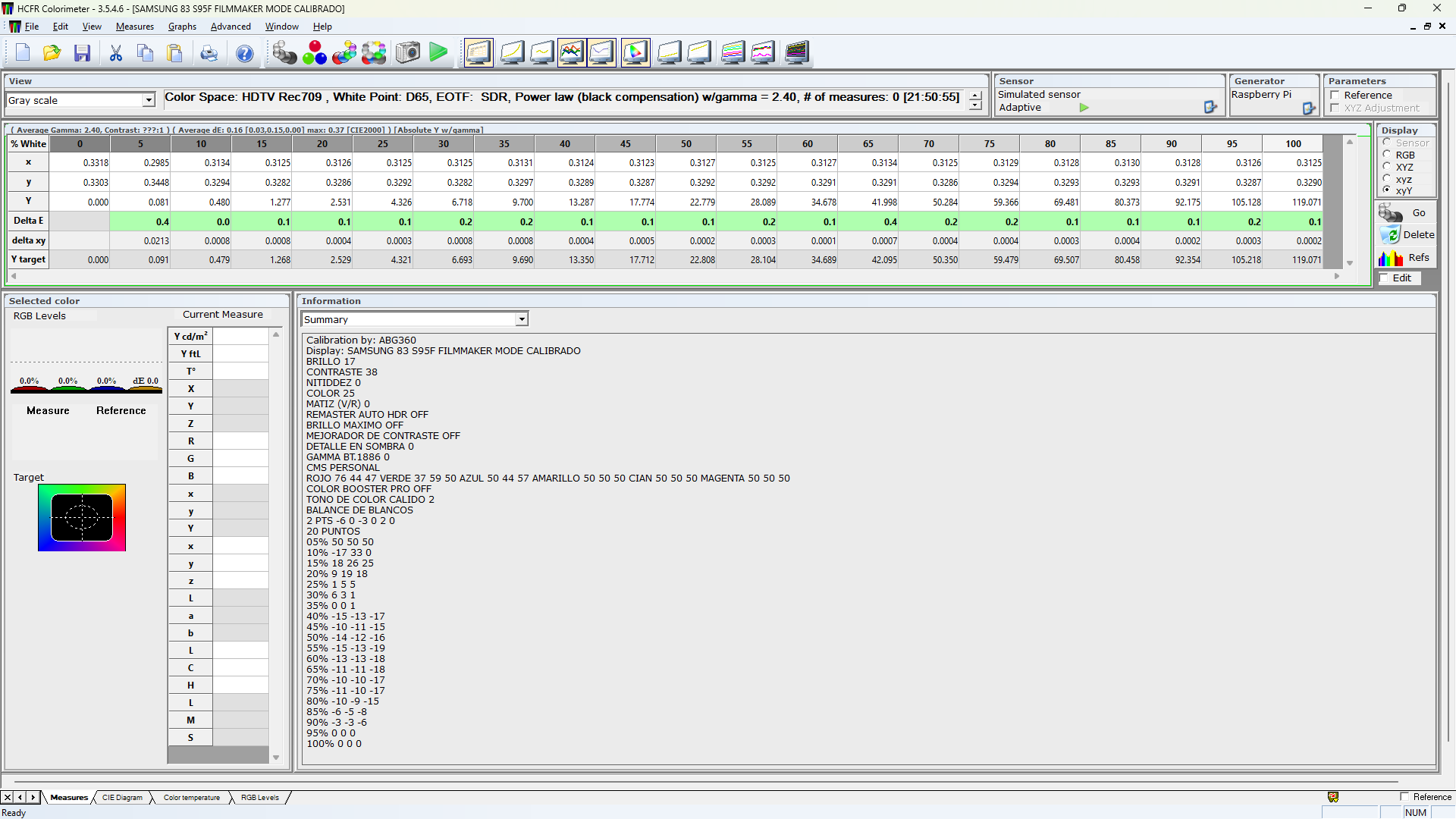Open the near black graph monitor icon

[x=669, y=53]
